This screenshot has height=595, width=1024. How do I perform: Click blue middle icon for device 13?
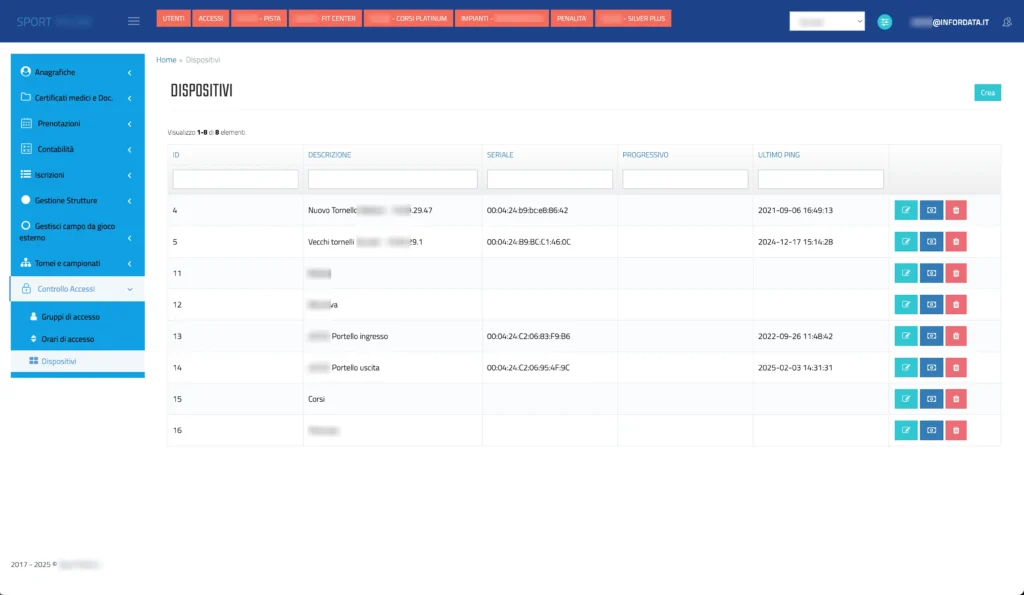click(x=931, y=336)
